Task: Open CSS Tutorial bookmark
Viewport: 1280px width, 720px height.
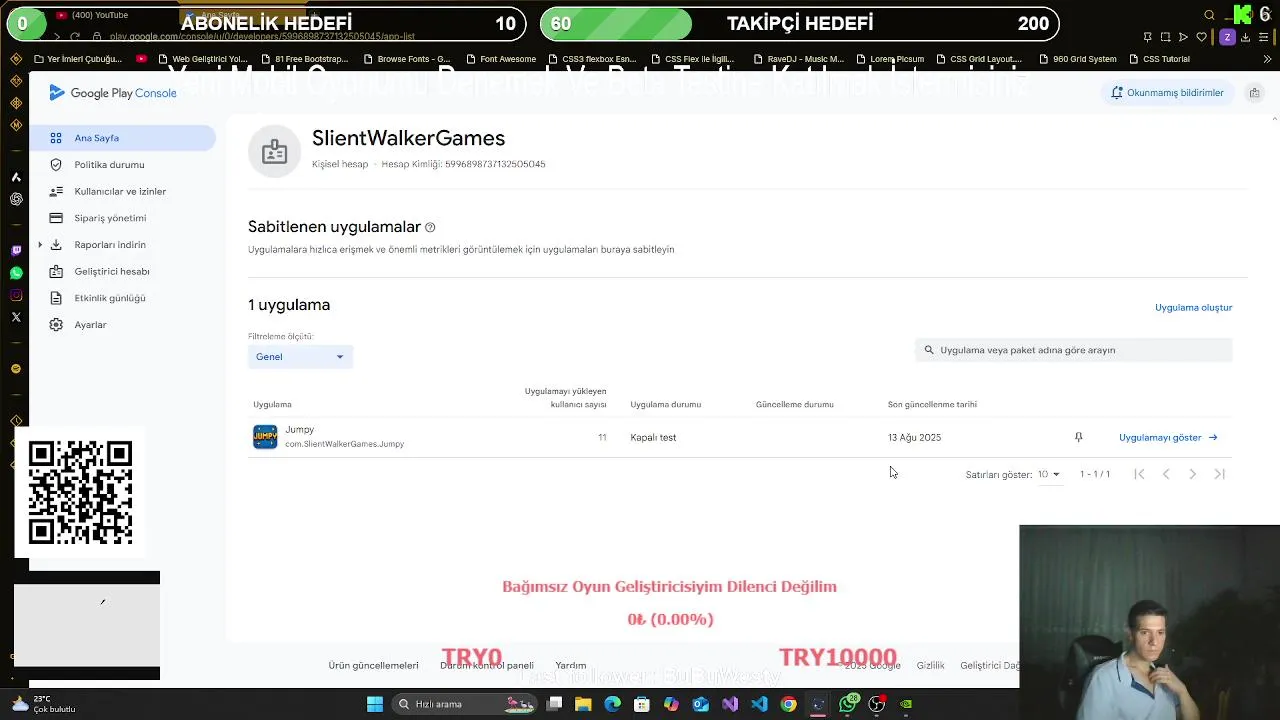Action: tap(1159, 59)
